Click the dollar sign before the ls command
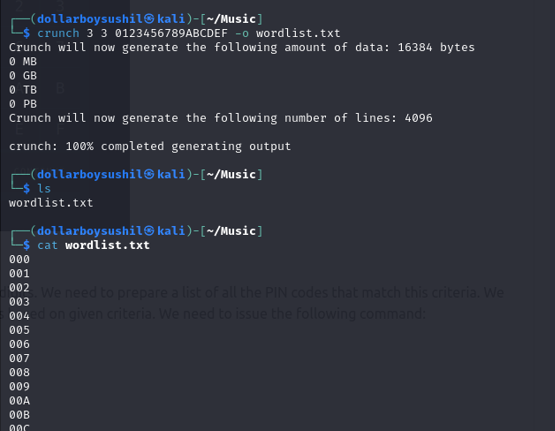This screenshot has width=555, height=431. pos(27,189)
